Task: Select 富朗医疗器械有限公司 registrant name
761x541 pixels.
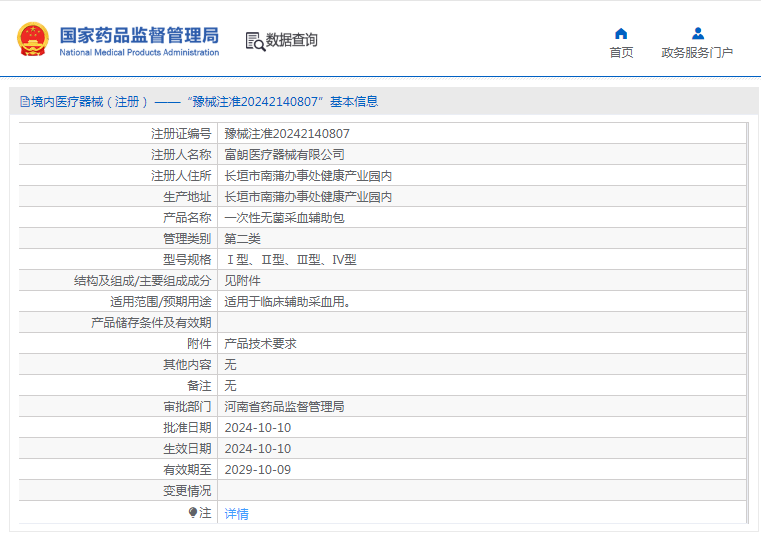Action: (x=284, y=154)
